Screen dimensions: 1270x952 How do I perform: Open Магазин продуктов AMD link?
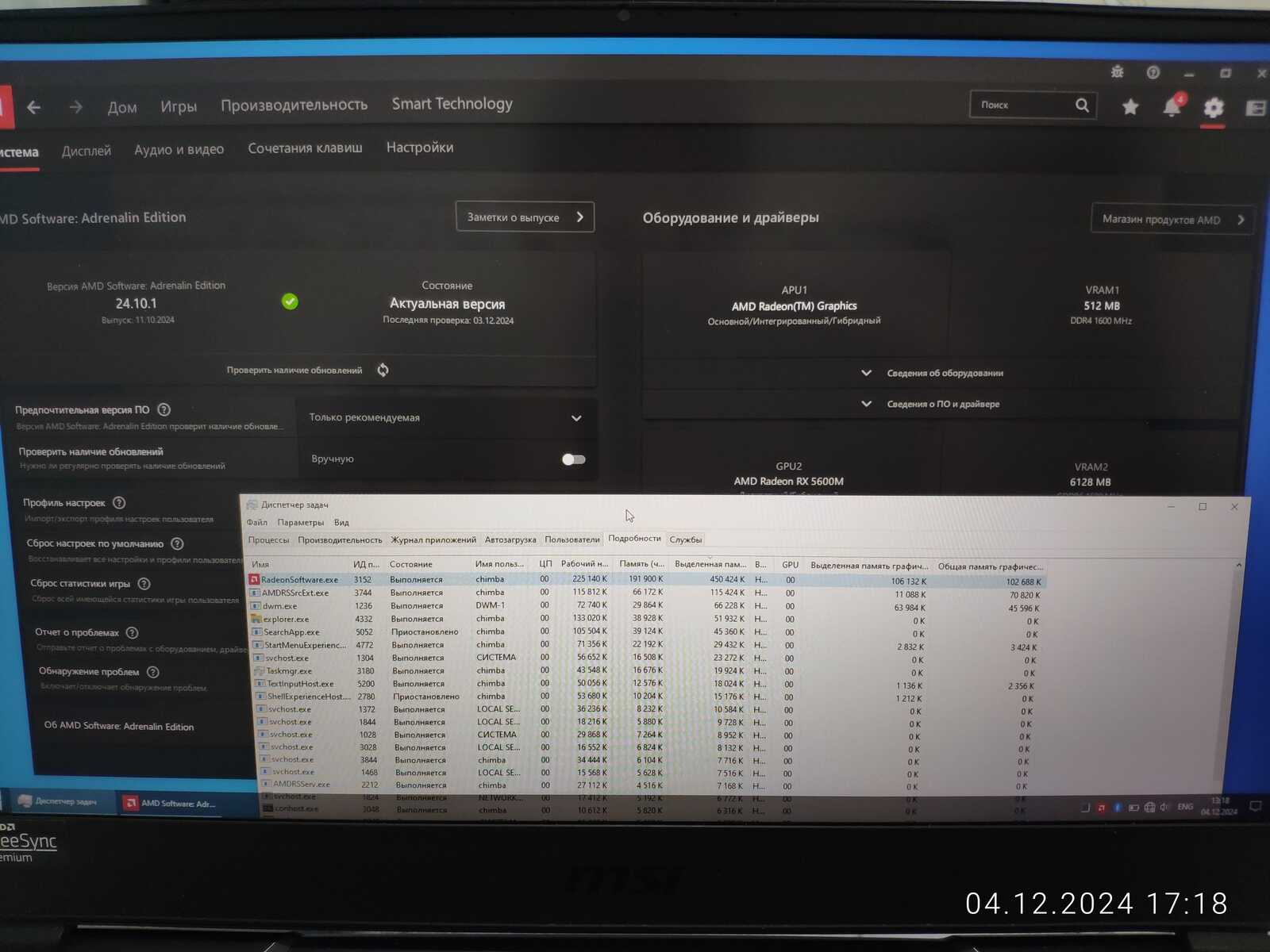point(1172,219)
